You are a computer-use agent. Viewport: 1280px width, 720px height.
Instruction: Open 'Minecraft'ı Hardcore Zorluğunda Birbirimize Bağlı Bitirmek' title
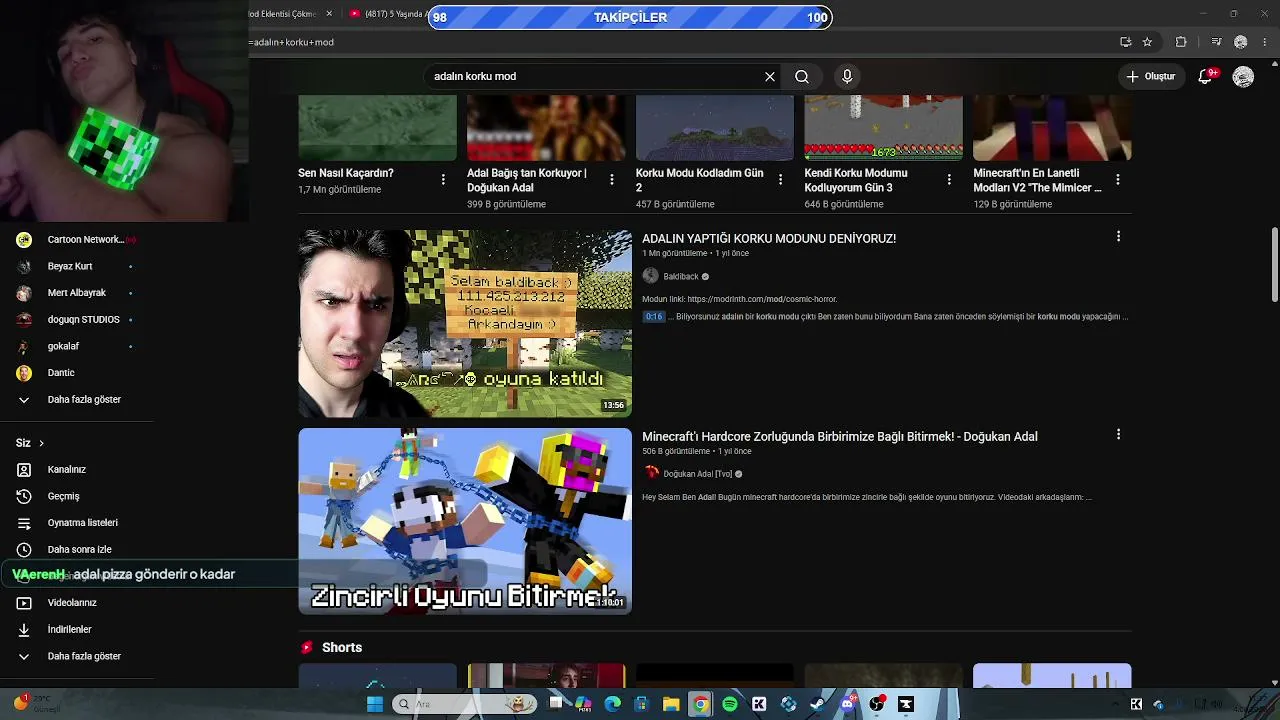click(840, 437)
